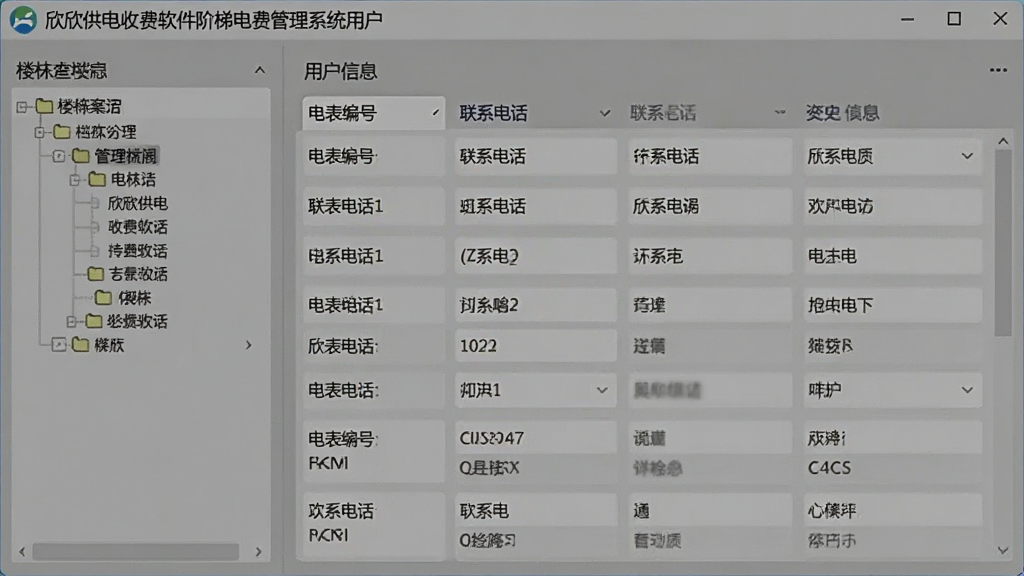Open the 欣欣供电 tree entry
Screen dimensions: 1024x576
[137, 204]
